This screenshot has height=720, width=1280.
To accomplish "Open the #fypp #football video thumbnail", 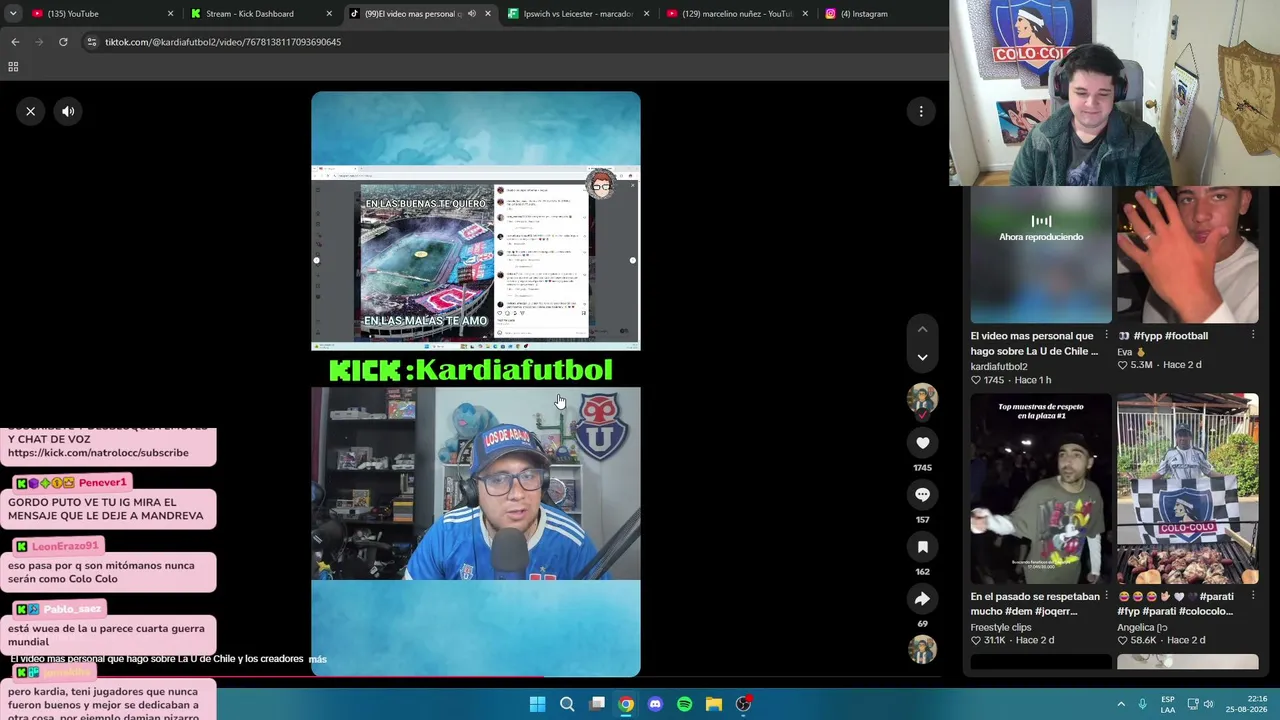I will 1188,255.
